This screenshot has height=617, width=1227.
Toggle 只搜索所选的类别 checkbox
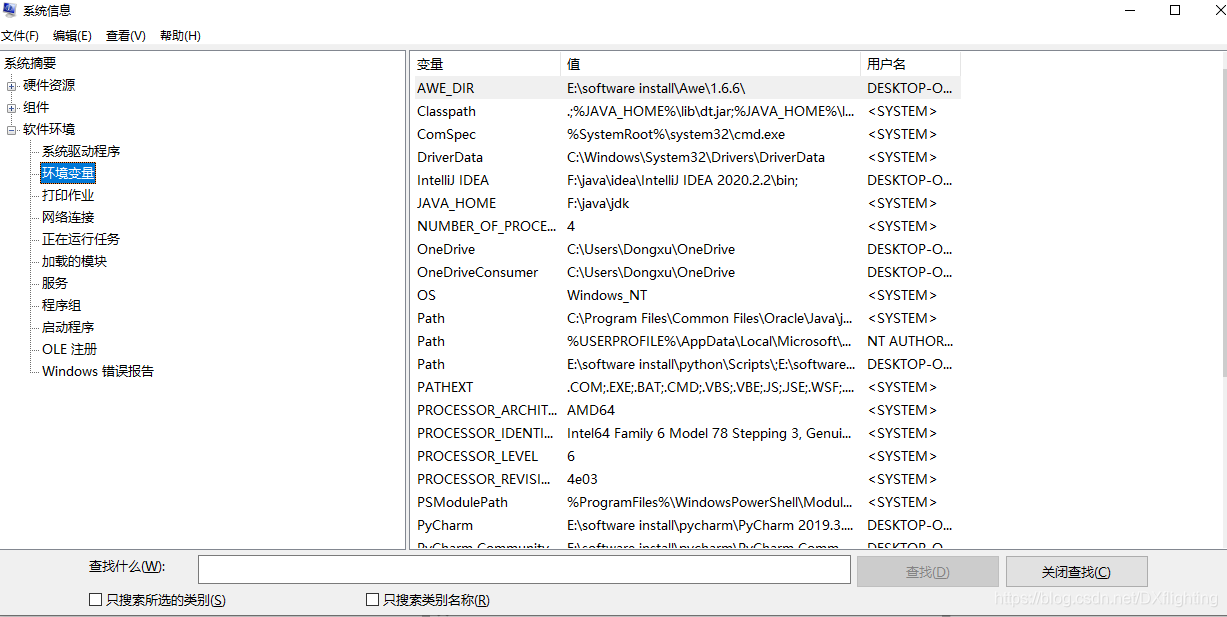point(96,600)
